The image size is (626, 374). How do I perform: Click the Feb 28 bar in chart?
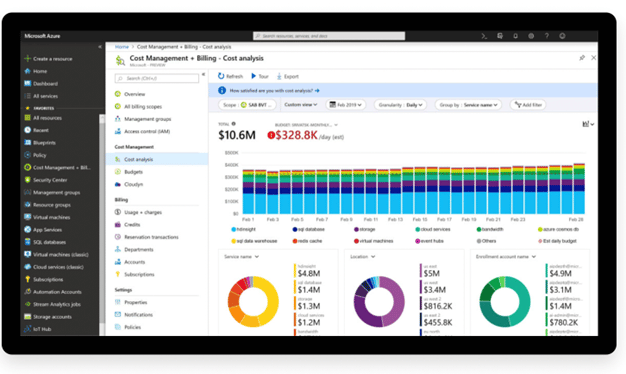pyautogui.click(x=579, y=188)
